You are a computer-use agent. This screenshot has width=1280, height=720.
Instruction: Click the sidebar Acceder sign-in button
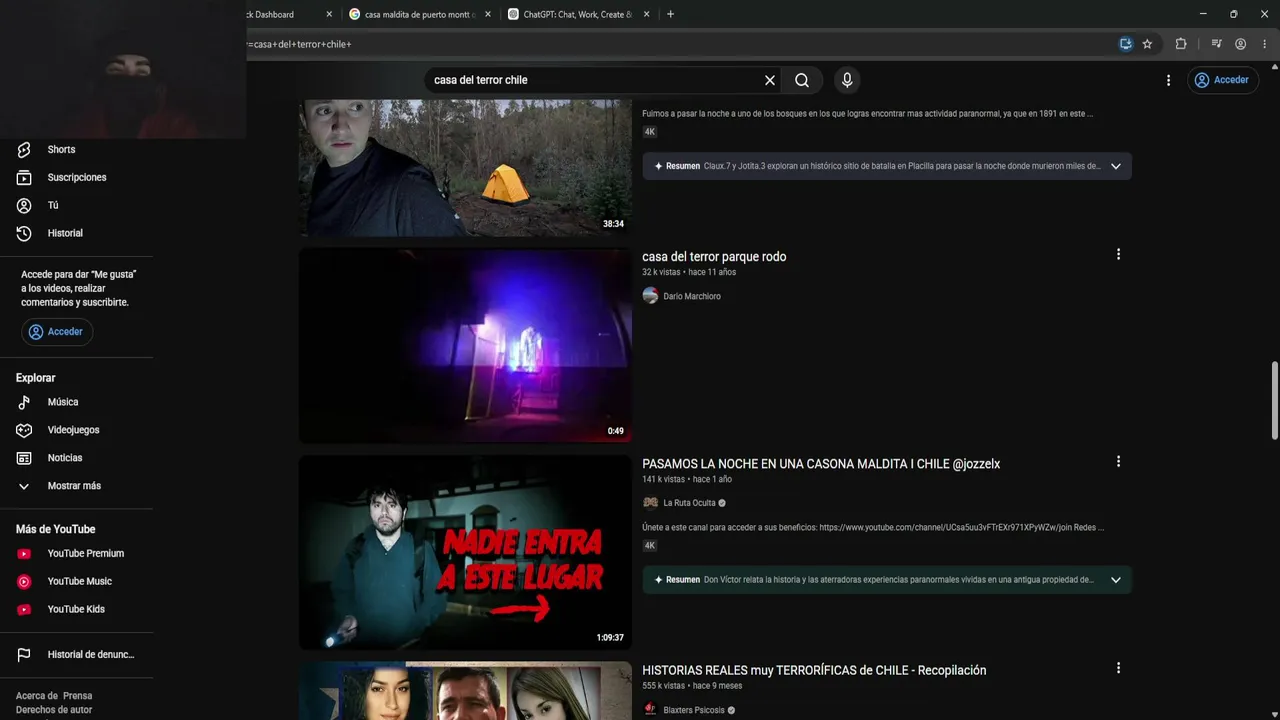point(57,332)
